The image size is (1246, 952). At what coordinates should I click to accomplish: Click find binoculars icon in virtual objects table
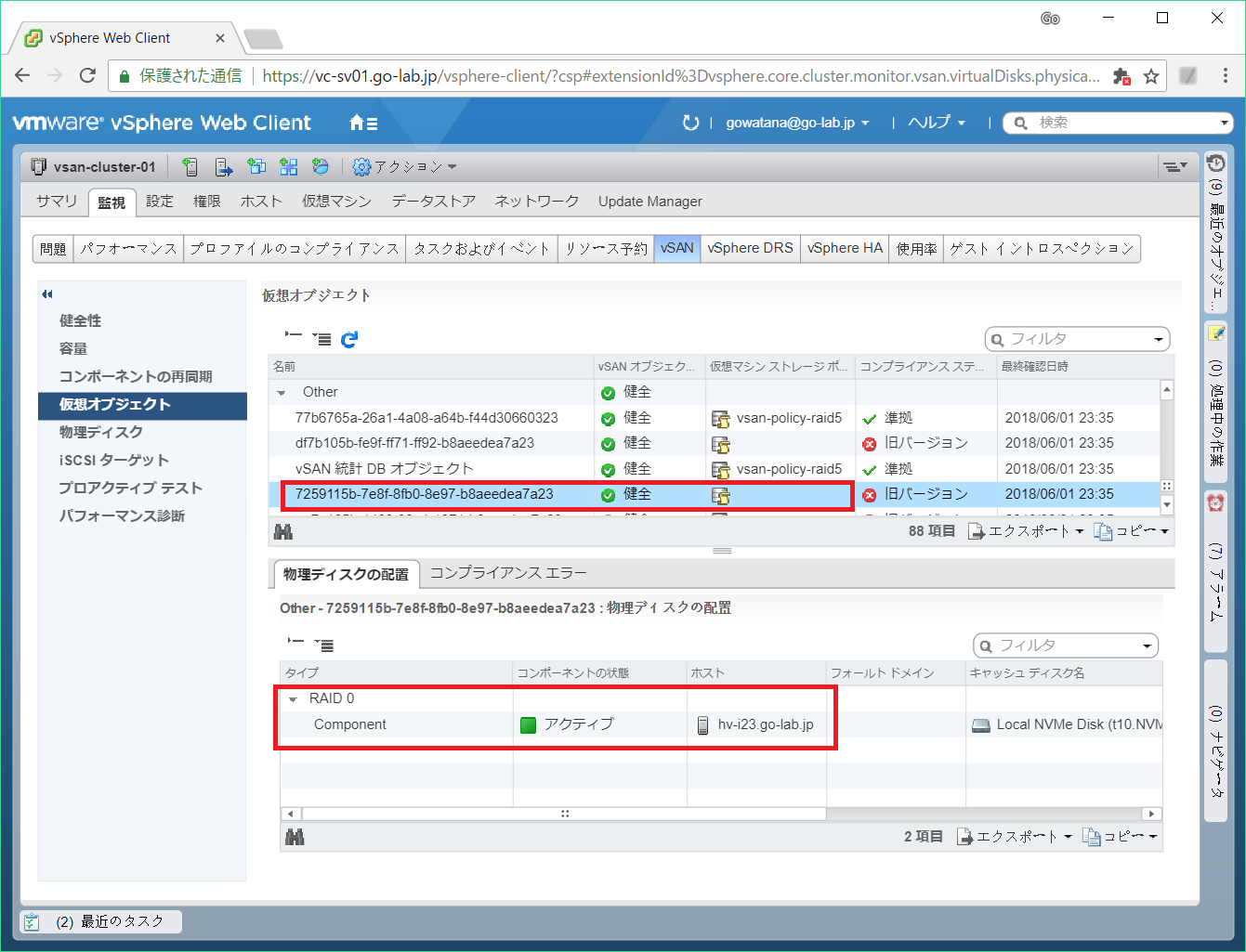tap(283, 532)
